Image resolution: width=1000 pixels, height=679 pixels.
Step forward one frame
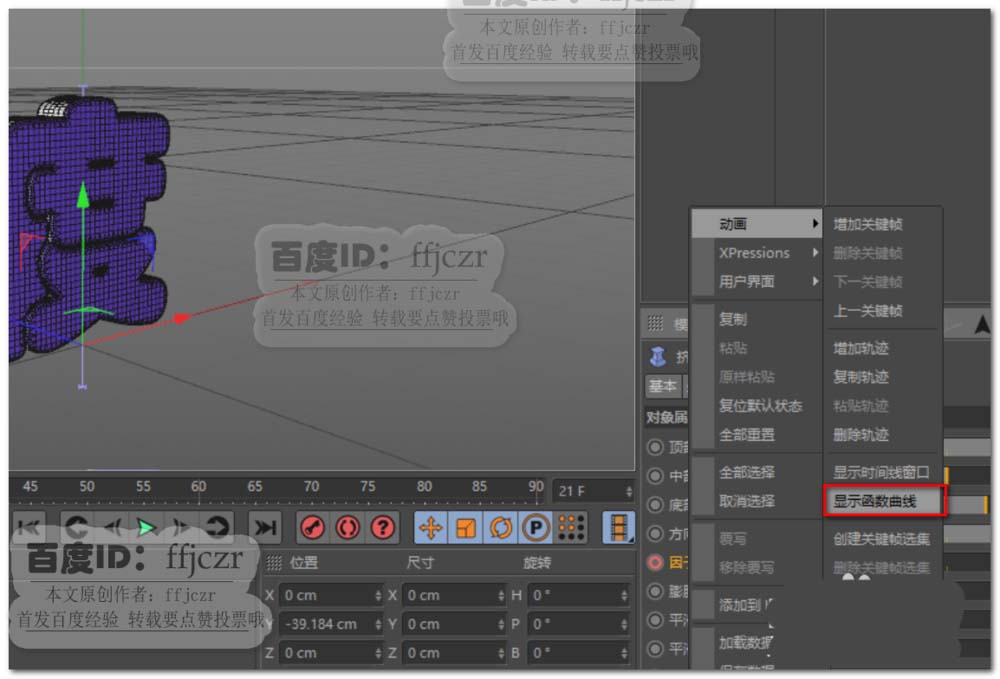[181, 527]
